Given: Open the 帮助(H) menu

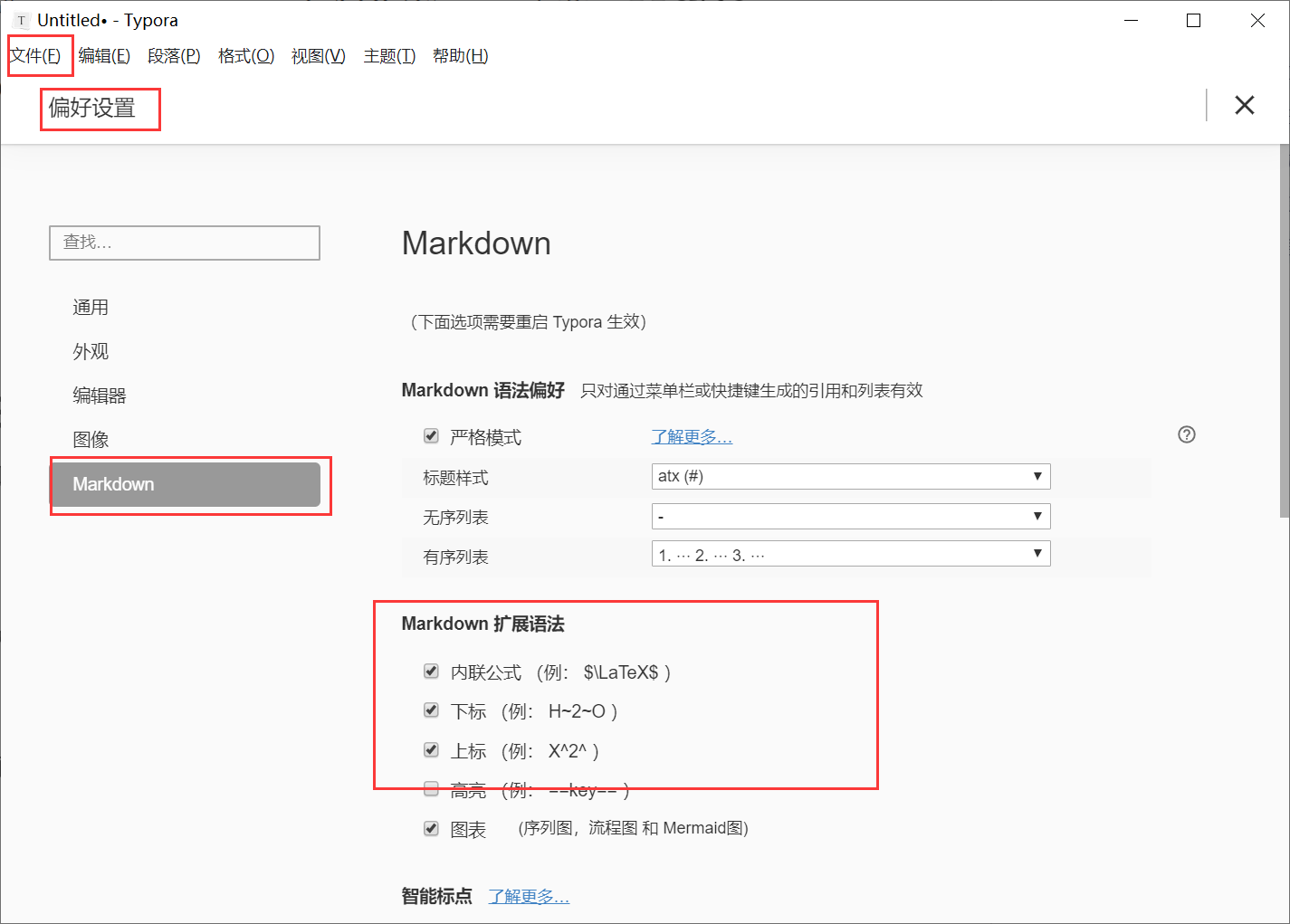Looking at the screenshot, I should 461,56.
